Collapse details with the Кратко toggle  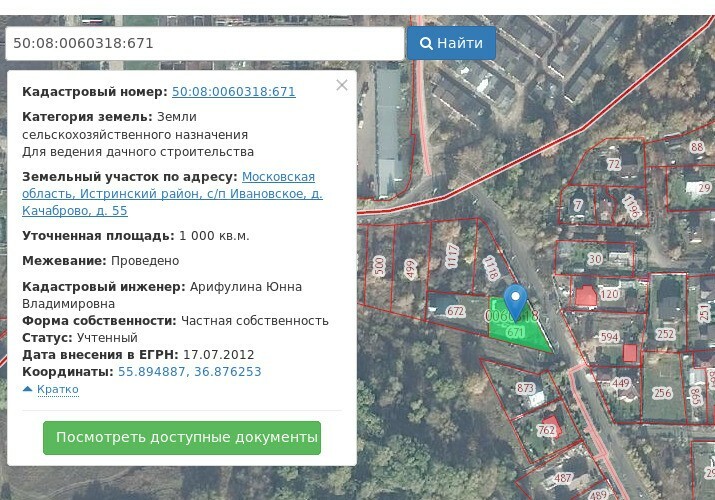click(50, 390)
